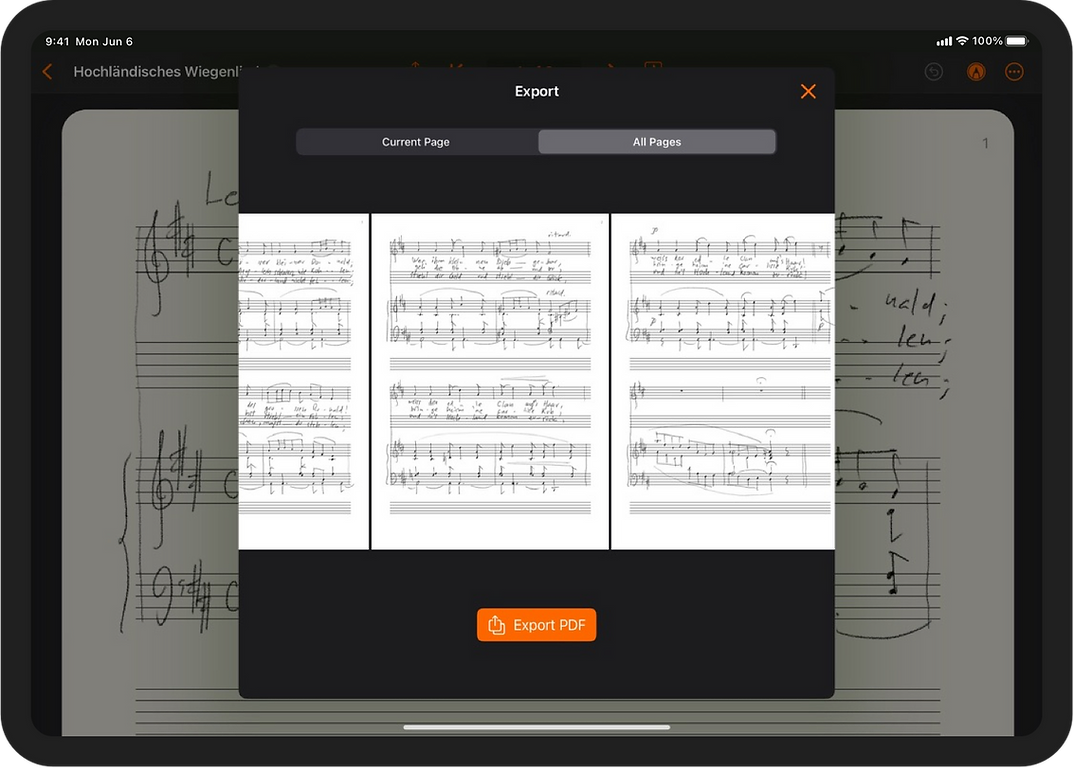Tap the next-page chevron in the toolbar
Viewport: 1074px width, 768px height.
[x=610, y=68]
